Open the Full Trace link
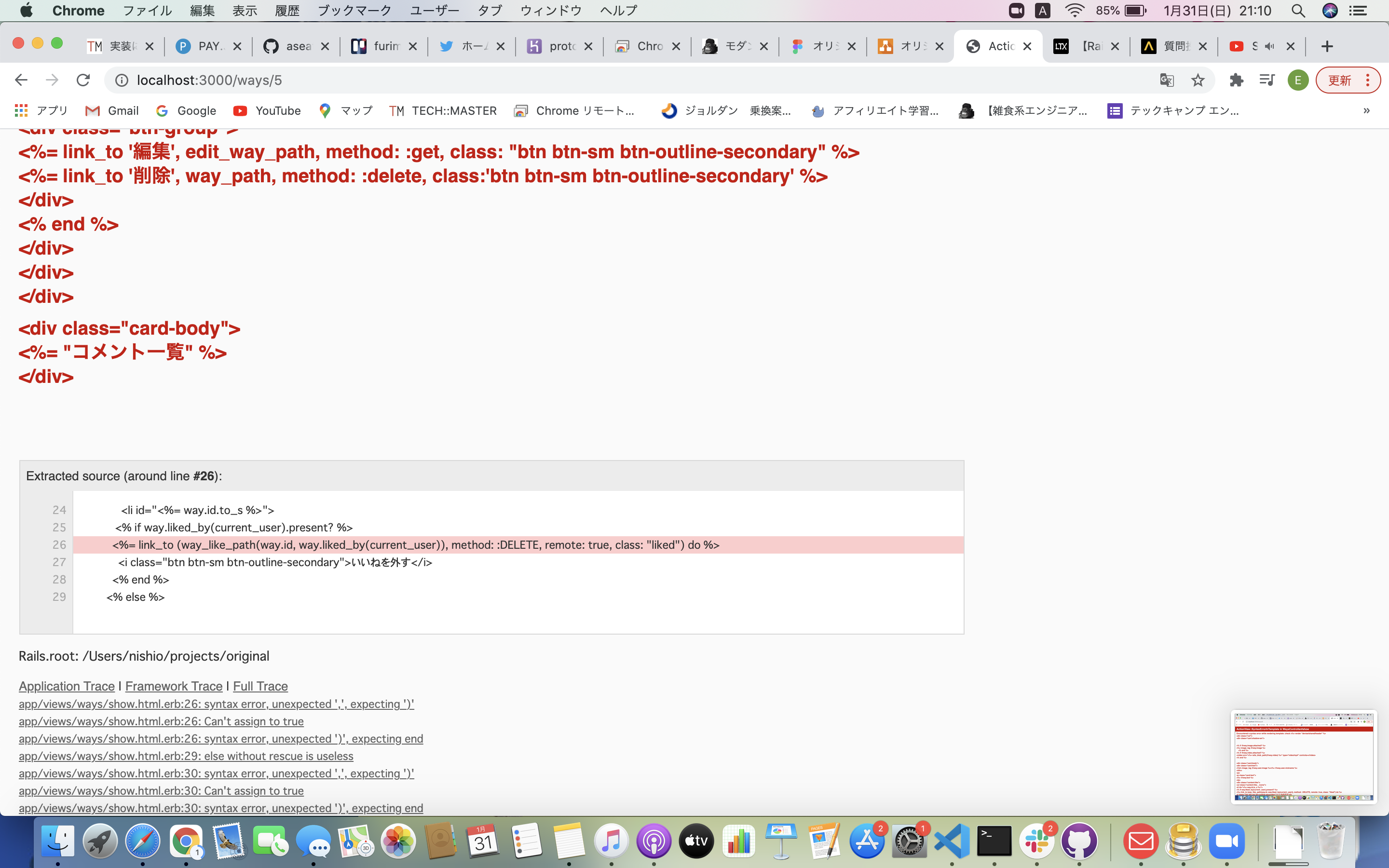 [x=260, y=686]
